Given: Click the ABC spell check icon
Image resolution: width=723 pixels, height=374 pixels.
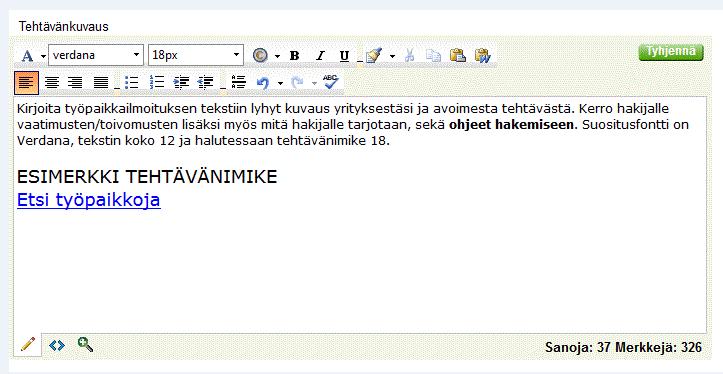Looking at the screenshot, I should (331, 82).
